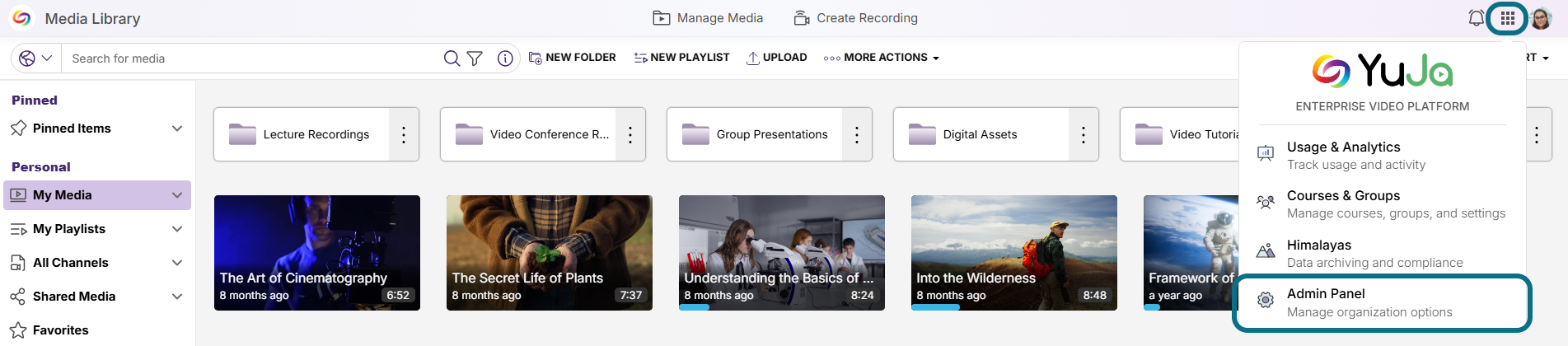The width and height of the screenshot is (1568, 346).
Task: Open Manage Media
Action: tap(708, 18)
